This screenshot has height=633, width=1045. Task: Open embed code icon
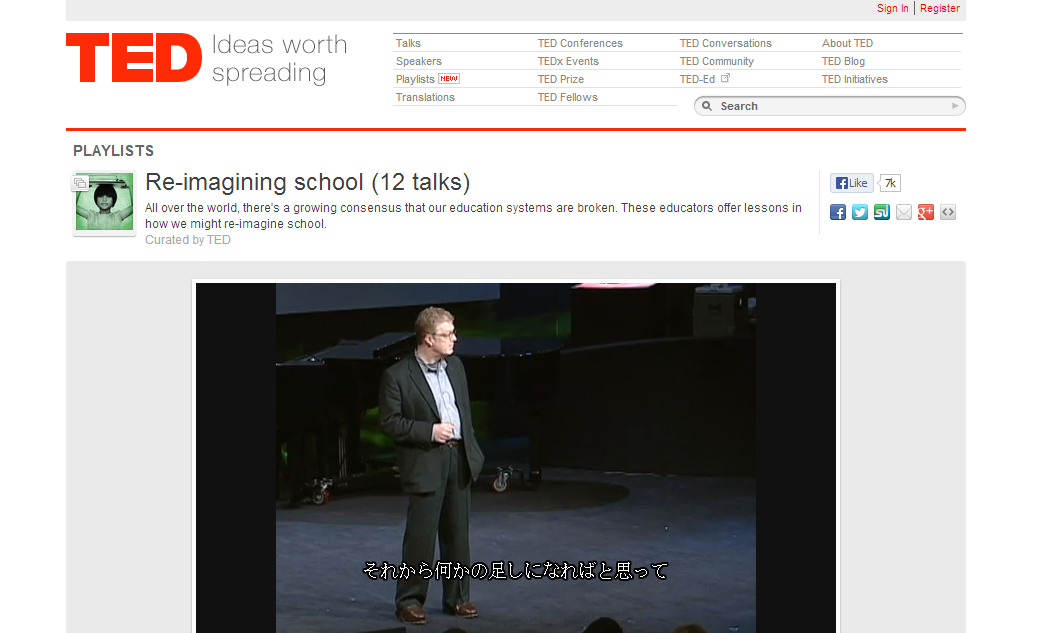948,213
